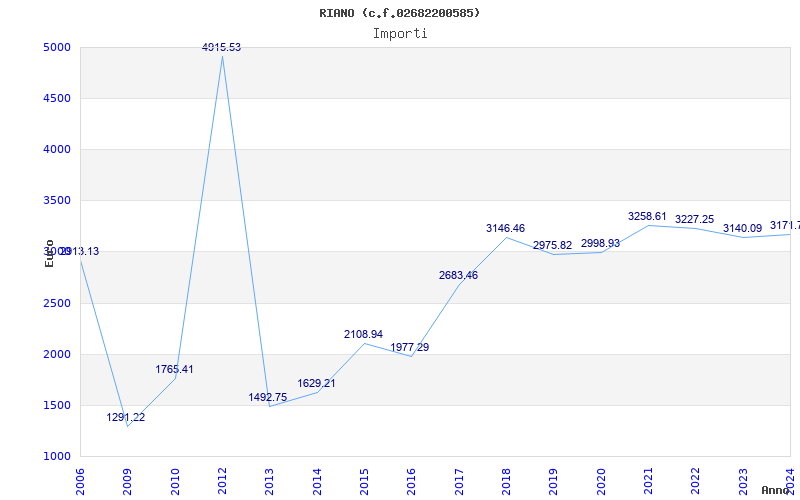Select the 3258.61 data label
Image resolution: width=800 pixels, height=500 pixels.
(x=647, y=216)
